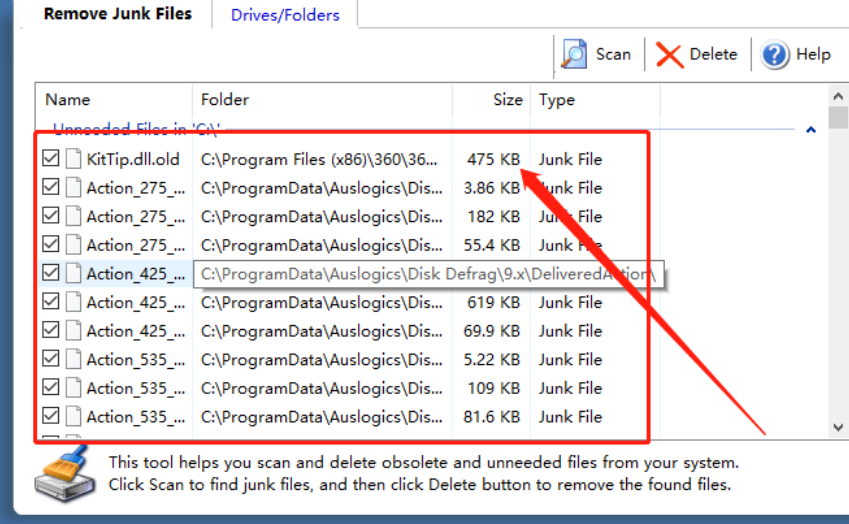Click Junk File type in the 81.6 KB row
Screen dimensions: 849x524
(x=570, y=417)
